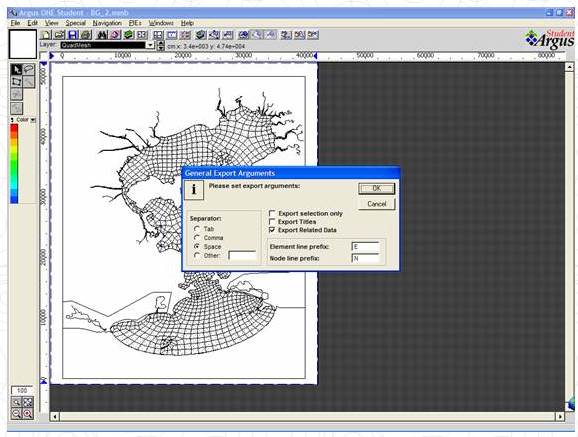Viewport: 578px width, 437px height.
Task: Click the zoom percentage field showing 100
Action: click(x=22, y=390)
